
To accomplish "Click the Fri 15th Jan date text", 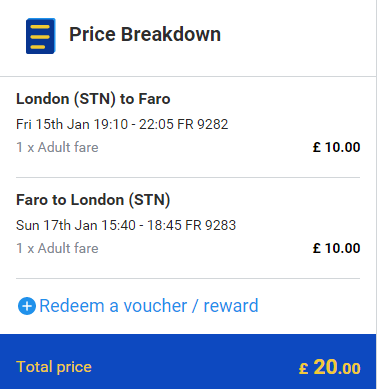I will pos(53,124).
